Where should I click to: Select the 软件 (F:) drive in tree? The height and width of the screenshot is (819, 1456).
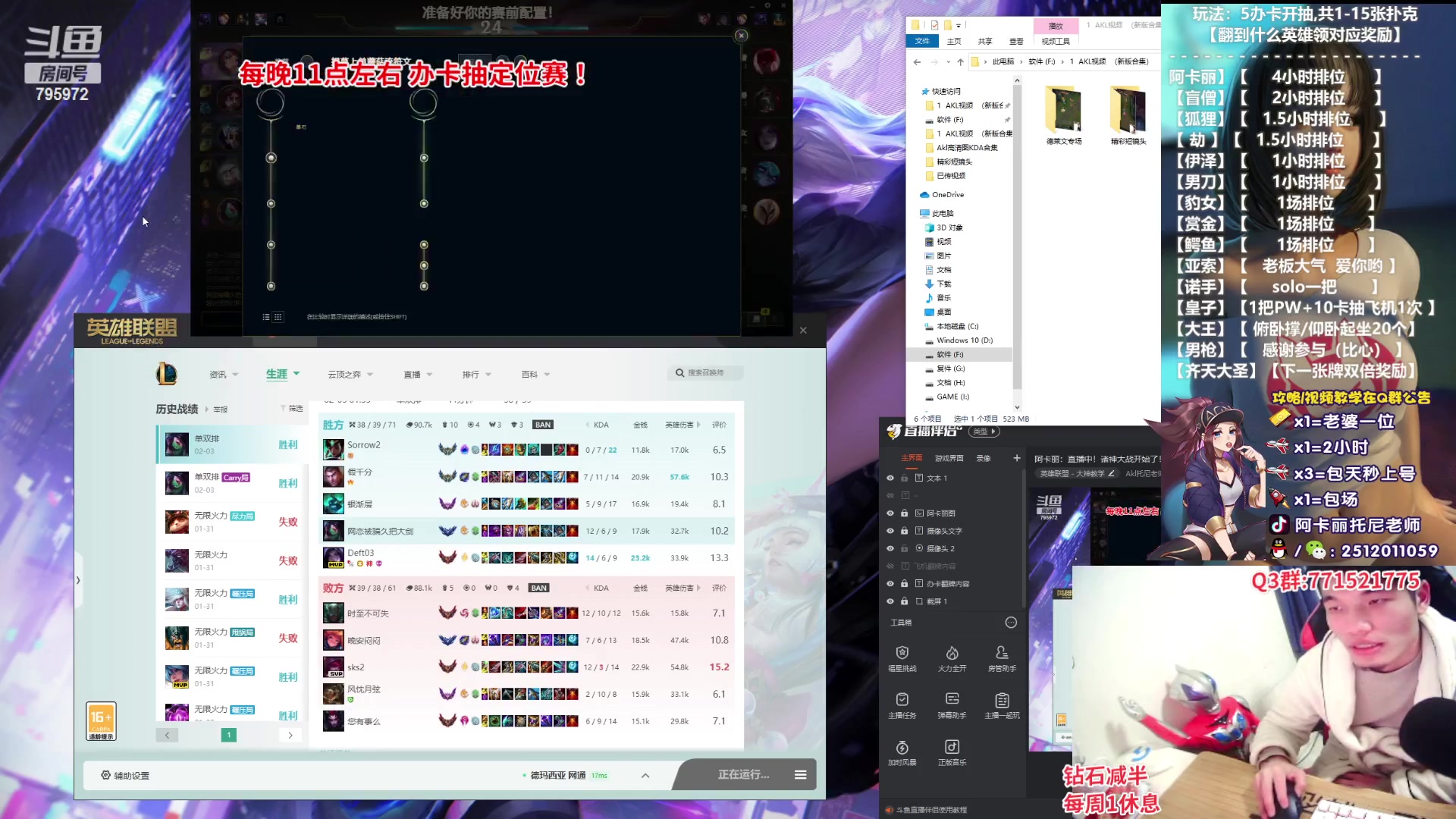tap(949, 355)
